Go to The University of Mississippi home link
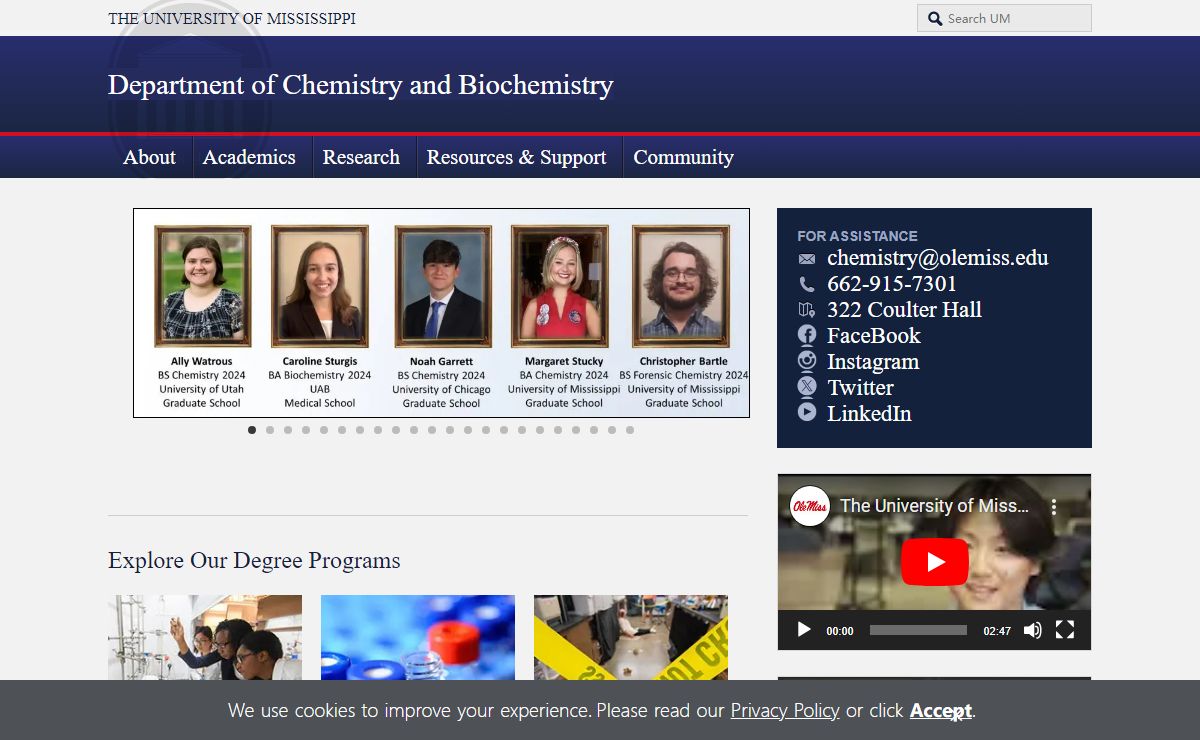This screenshot has height=740, width=1200. click(x=232, y=18)
